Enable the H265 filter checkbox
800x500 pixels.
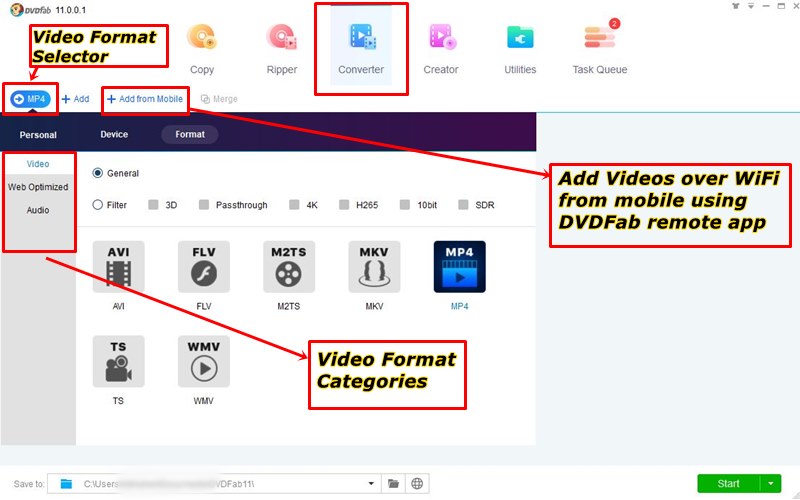coord(344,205)
